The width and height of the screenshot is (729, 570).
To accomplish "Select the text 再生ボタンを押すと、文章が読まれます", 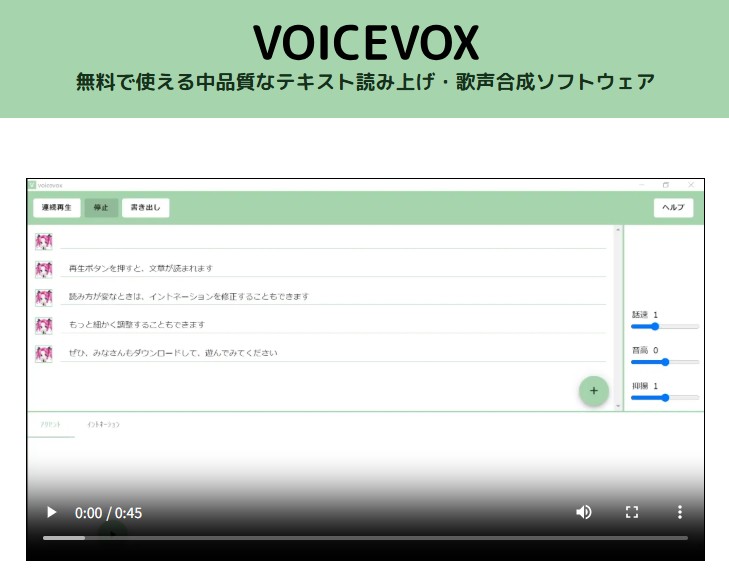I will tap(140, 268).
